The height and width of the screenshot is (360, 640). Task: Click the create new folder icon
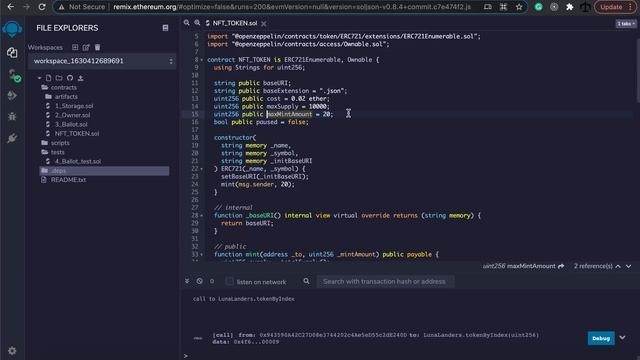pyautogui.click(x=59, y=78)
